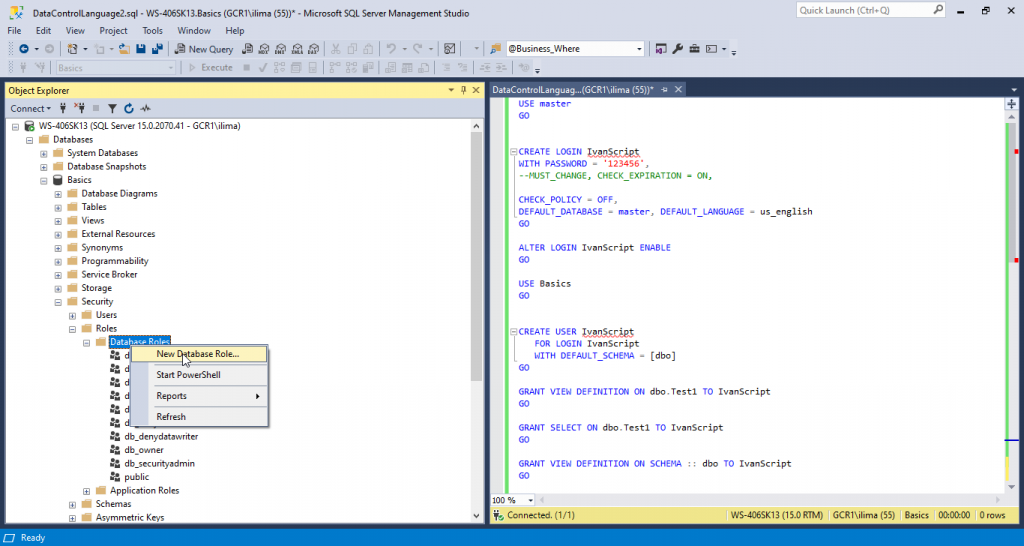Click the DAX query toolbar icon

pyautogui.click(x=313, y=49)
